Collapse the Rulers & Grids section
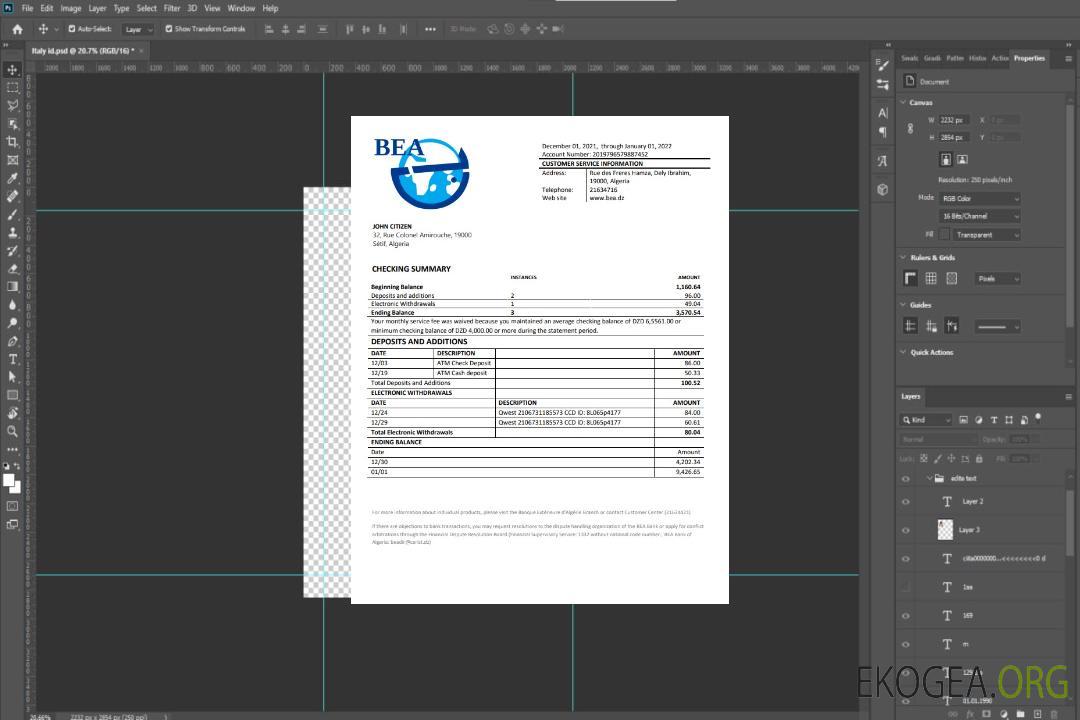 tap(903, 258)
